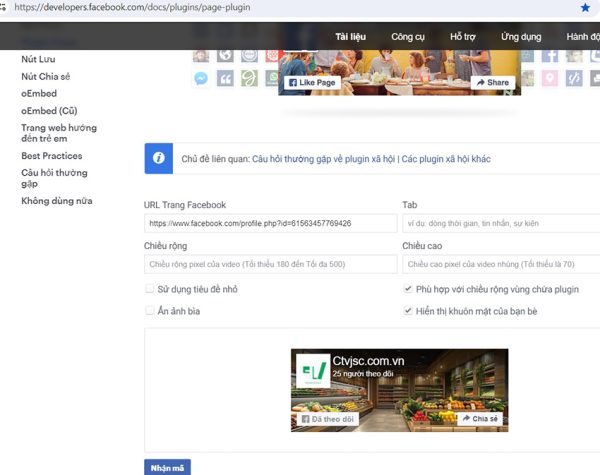Screen dimensions: 600x475
Task: Open Trang web hướng đến trẻ em
Action: [59, 133]
